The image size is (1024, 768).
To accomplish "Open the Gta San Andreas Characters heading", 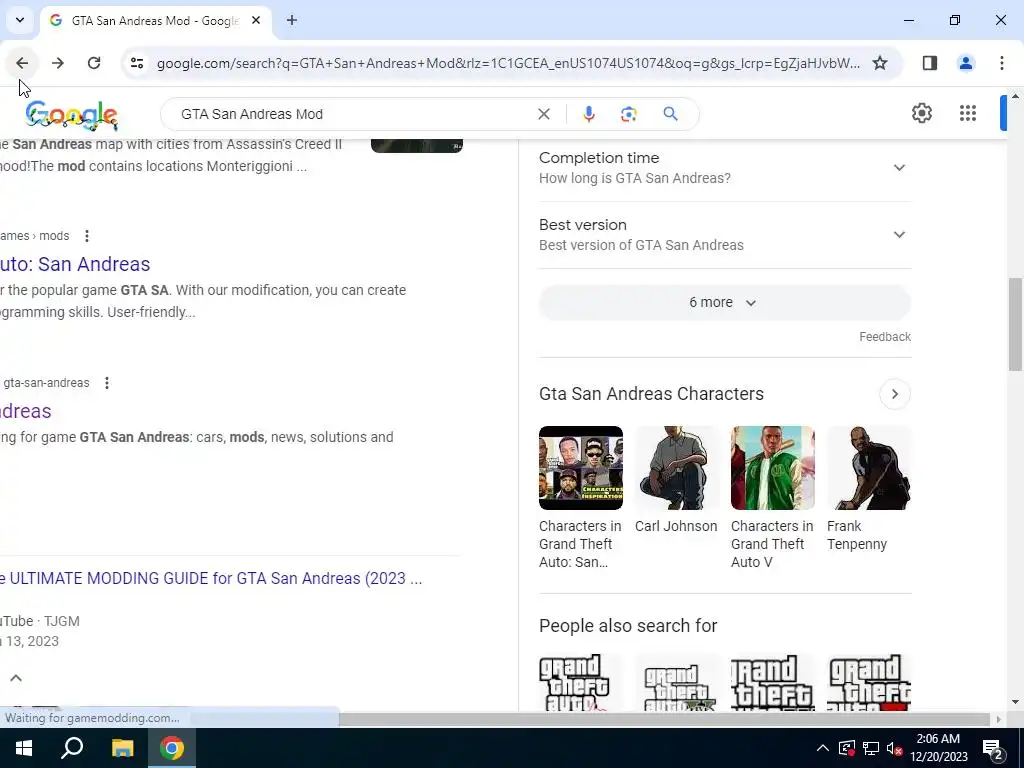I will tap(651, 394).
